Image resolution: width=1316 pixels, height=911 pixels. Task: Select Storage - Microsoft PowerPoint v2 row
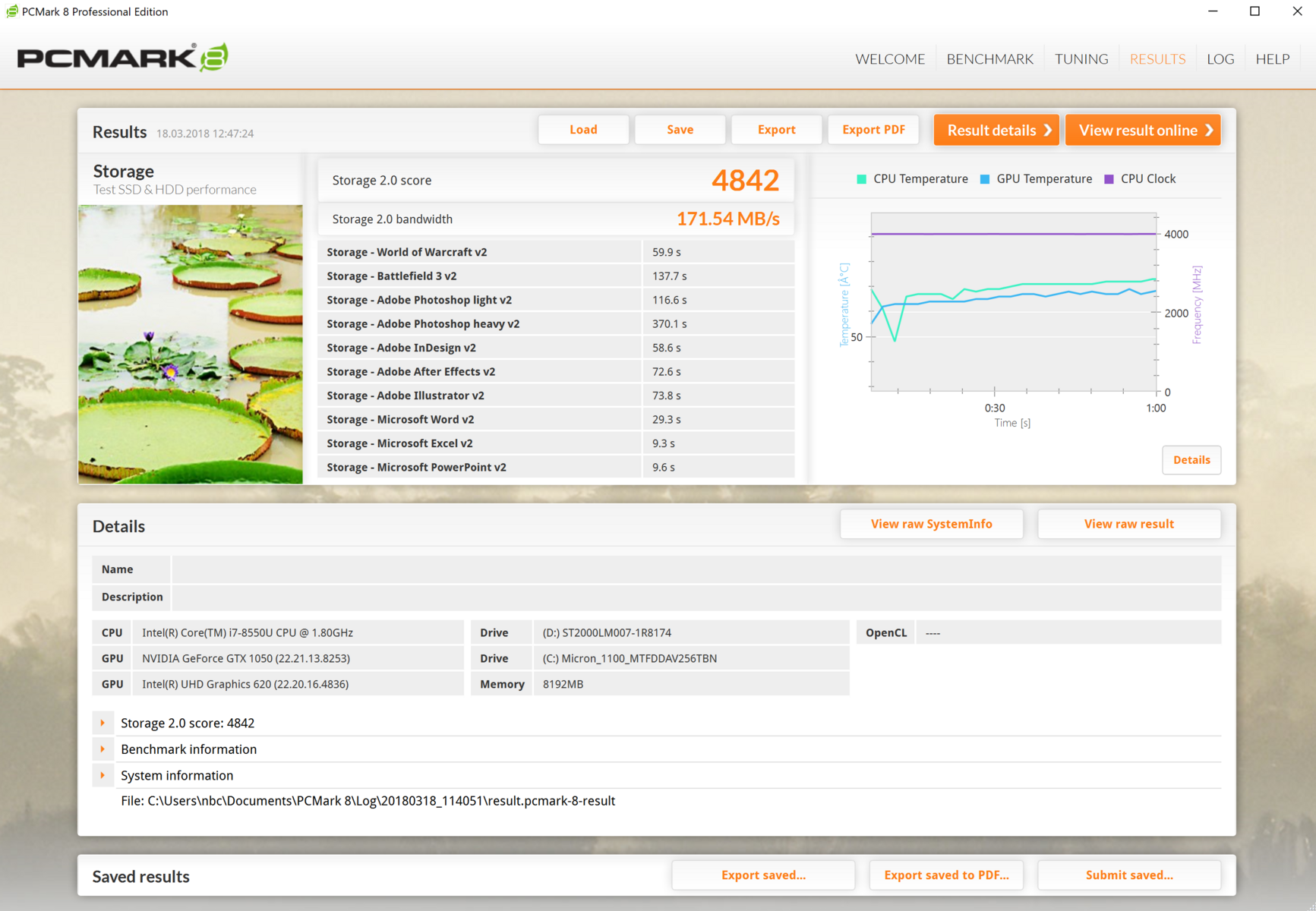click(x=556, y=468)
